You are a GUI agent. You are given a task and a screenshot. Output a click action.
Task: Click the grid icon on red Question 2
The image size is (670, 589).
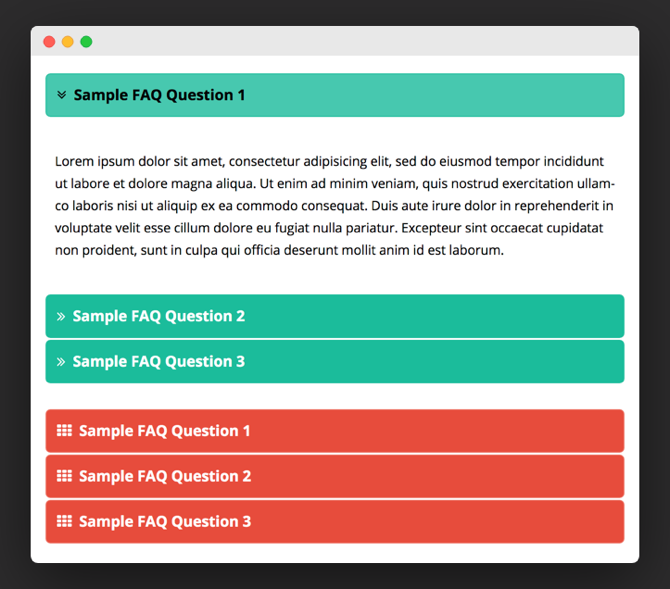click(65, 476)
